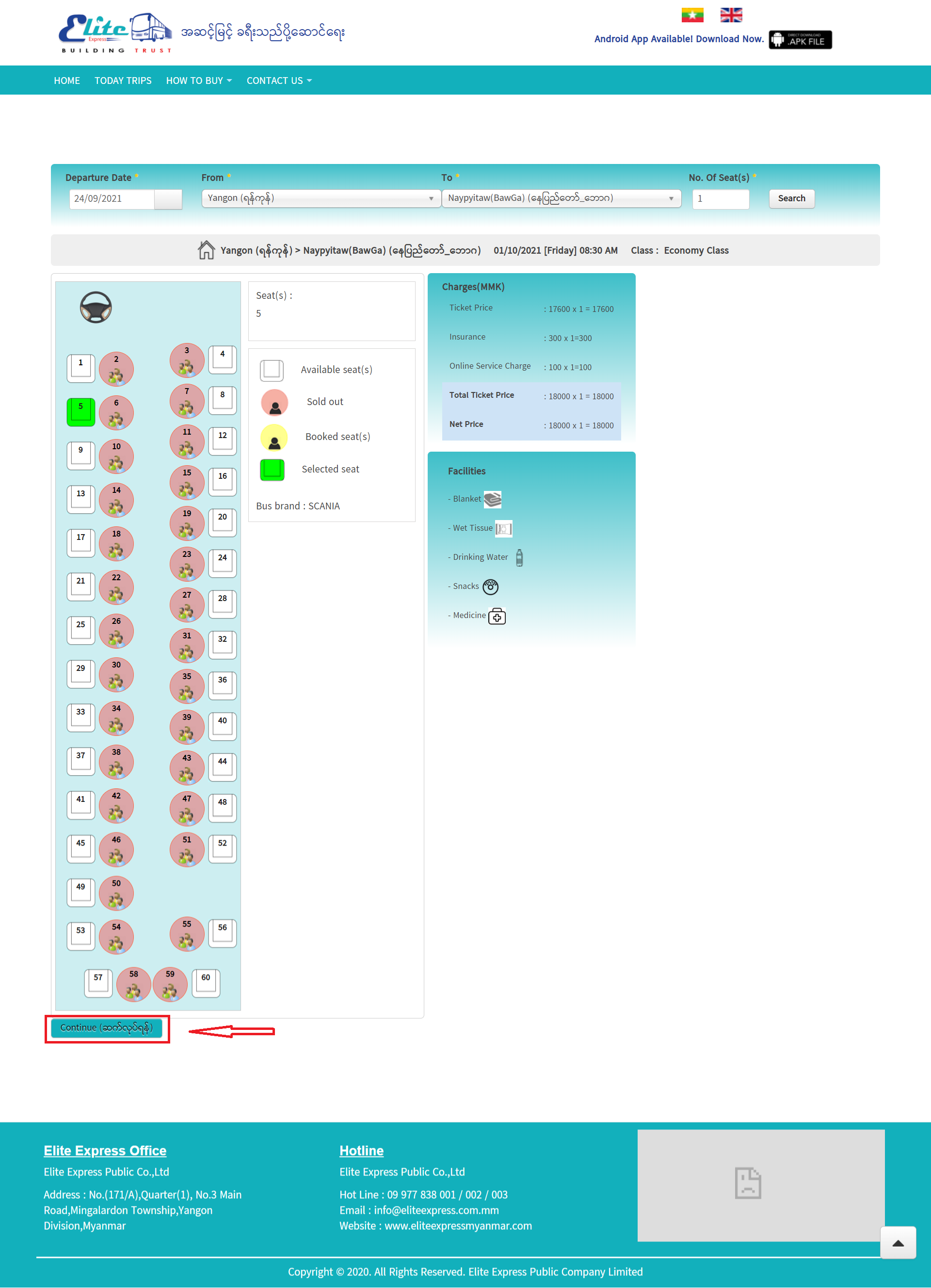Click the Elite Express logo
The width and height of the screenshot is (931, 1288).
tap(115, 33)
